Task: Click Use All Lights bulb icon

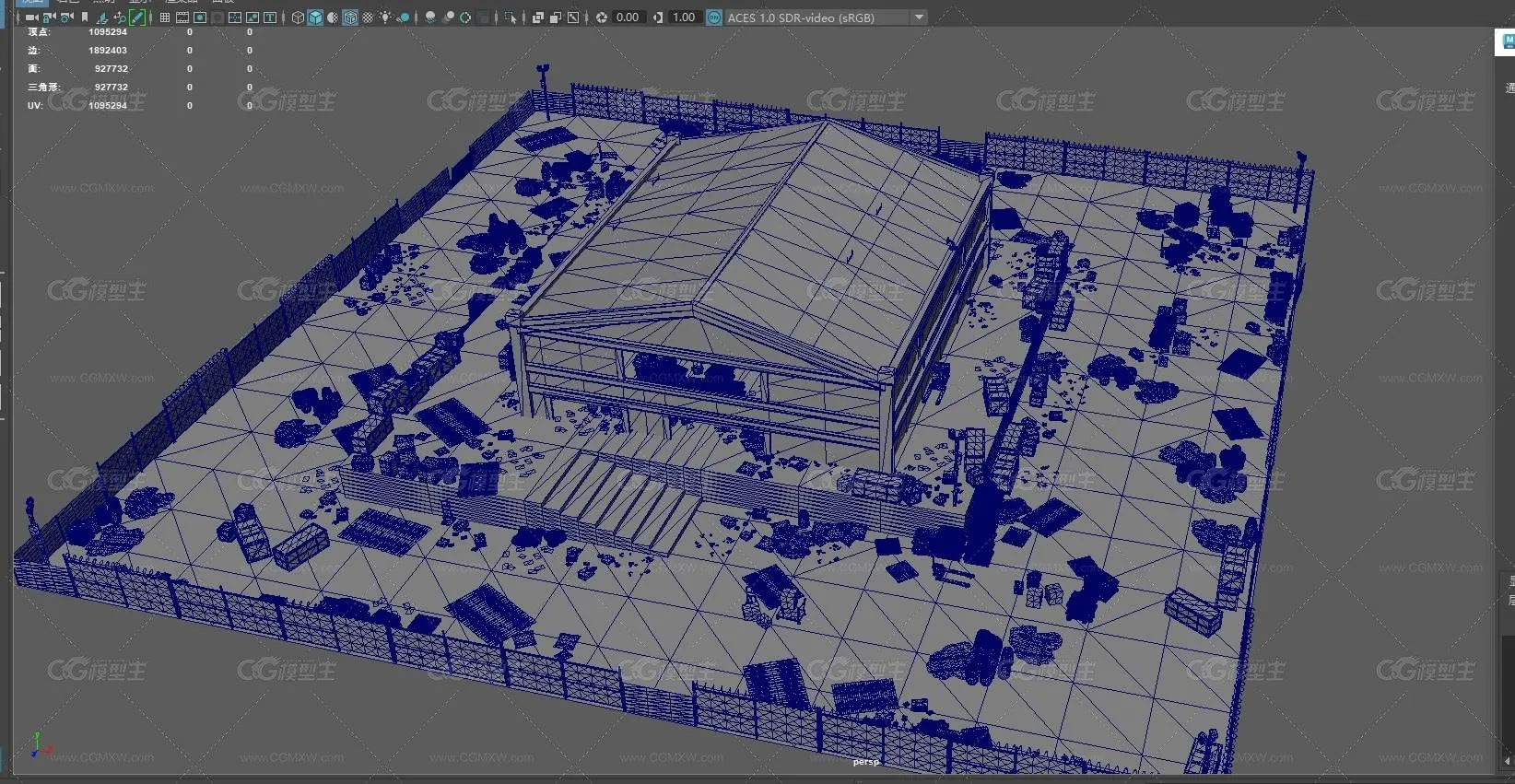Action: pyautogui.click(x=385, y=18)
